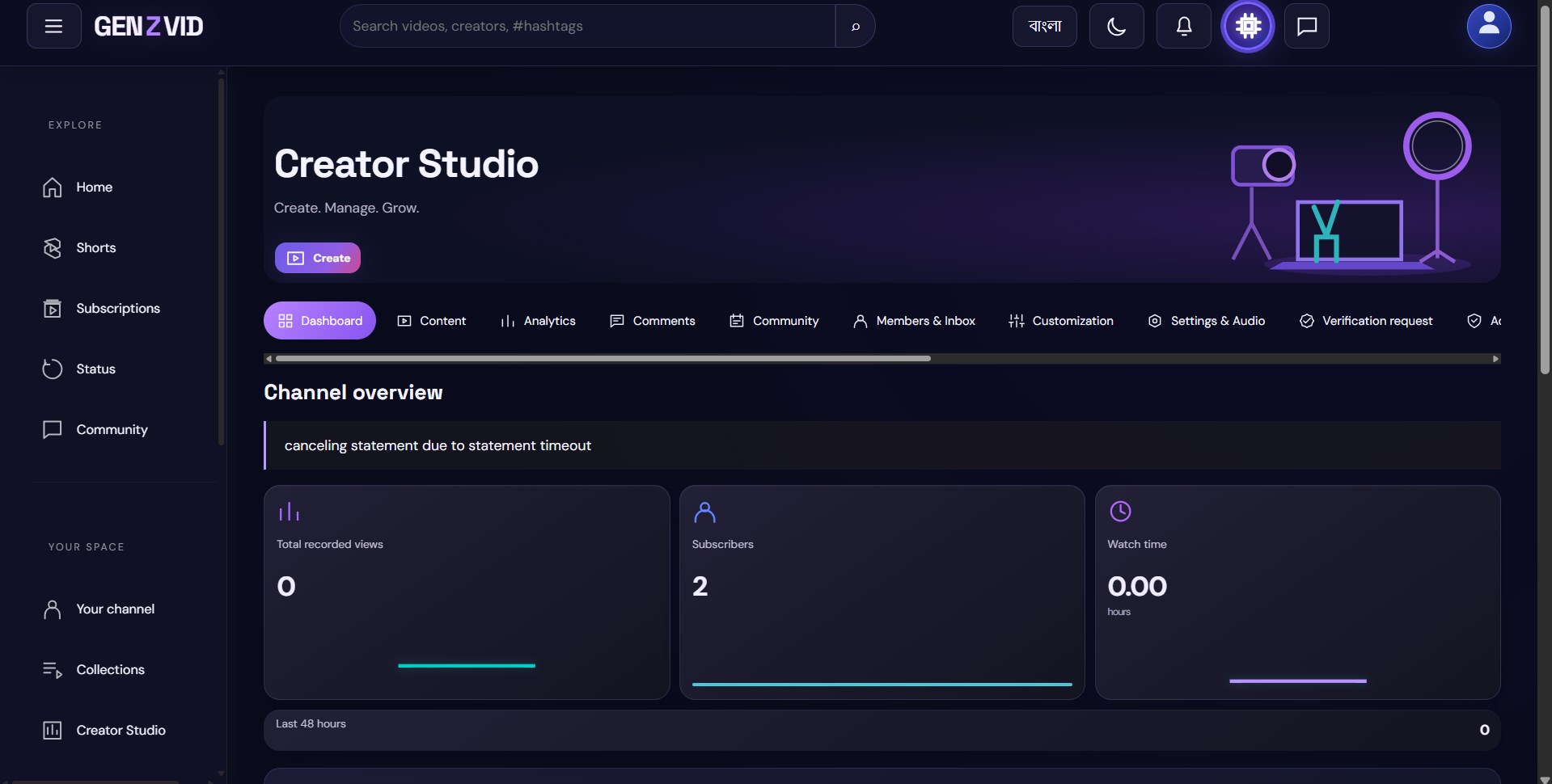The image size is (1552, 784).
Task: Select the Dashboard tab
Action: [319, 321]
